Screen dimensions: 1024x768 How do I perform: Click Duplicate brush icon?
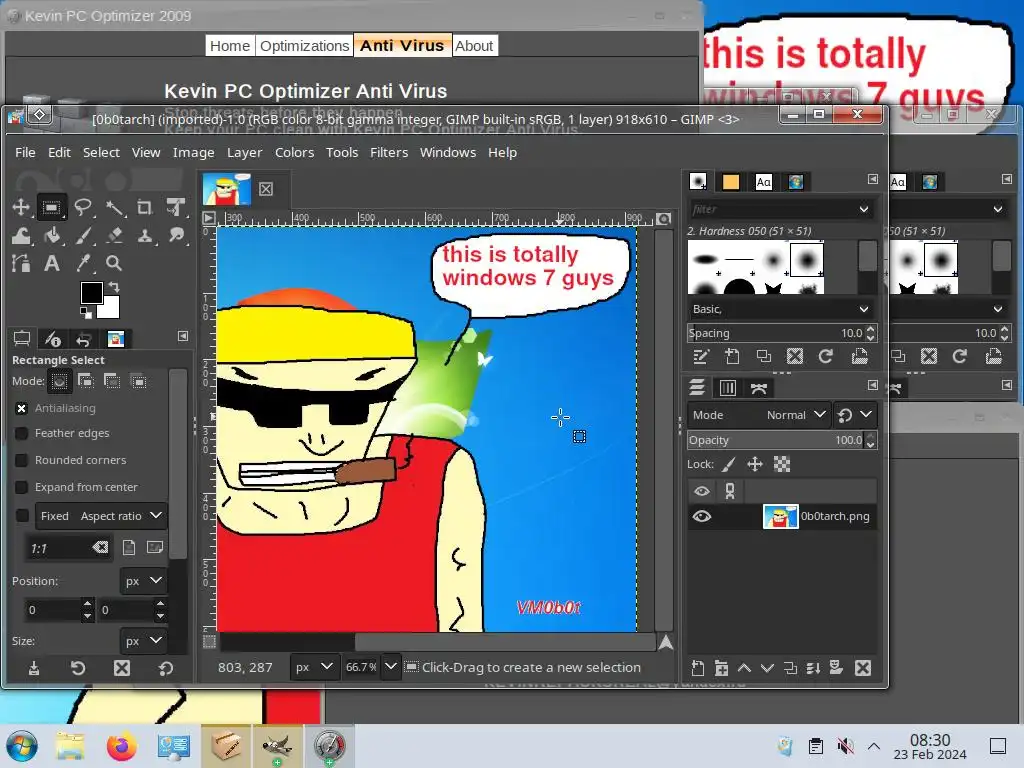pyautogui.click(x=763, y=357)
